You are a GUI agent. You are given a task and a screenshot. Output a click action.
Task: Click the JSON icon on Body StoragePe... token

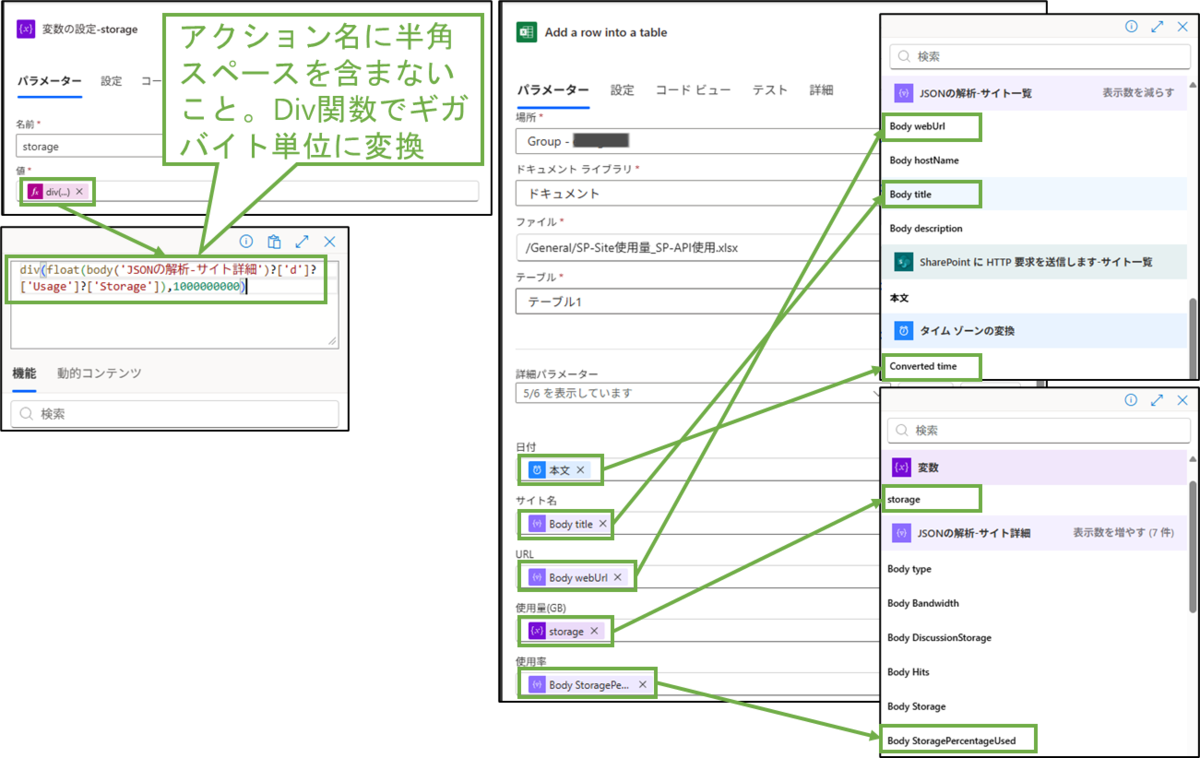[536, 685]
